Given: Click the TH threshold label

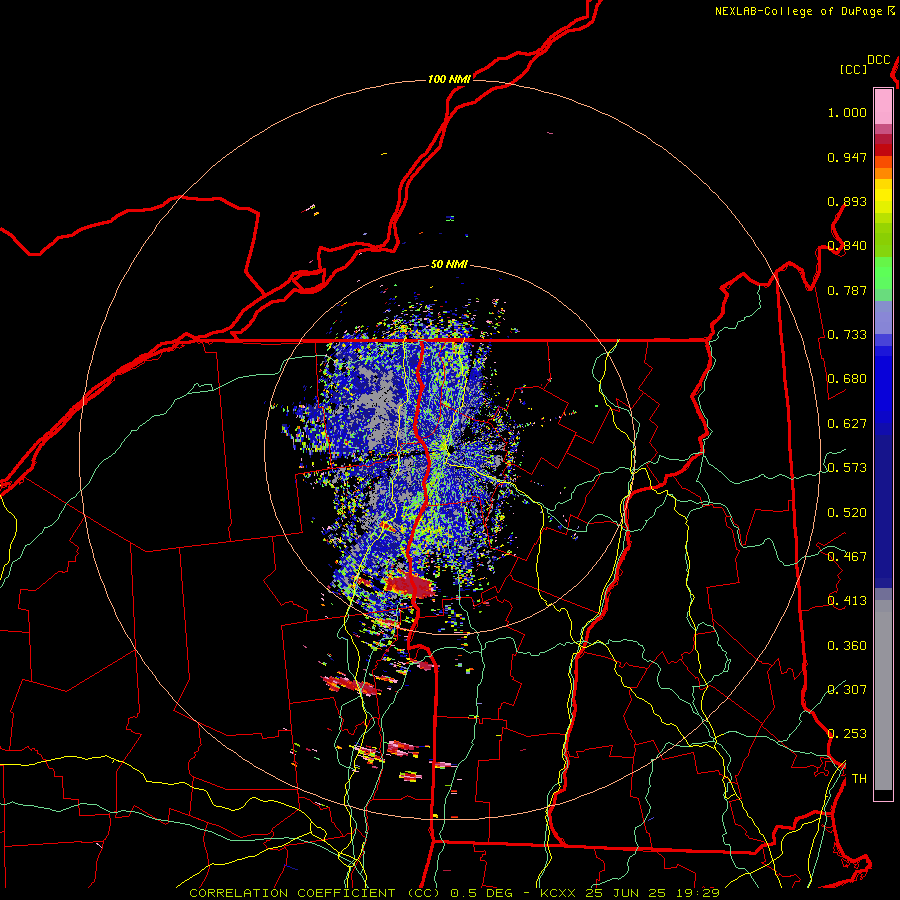Looking at the screenshot, I should pos(859,779).
